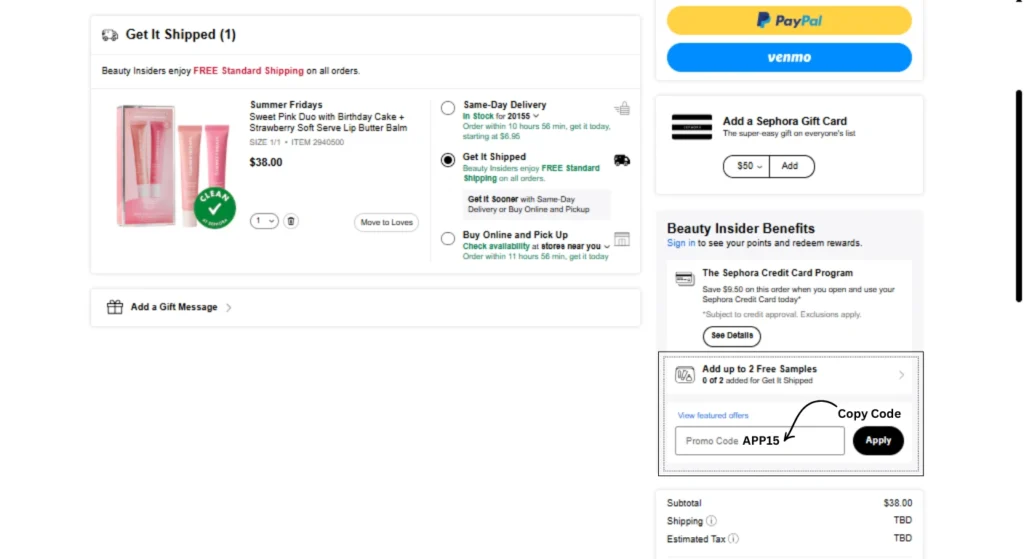The image size is (1024, 559).
Task: Open Add up to 2 Free Samples
Action: 790,375
